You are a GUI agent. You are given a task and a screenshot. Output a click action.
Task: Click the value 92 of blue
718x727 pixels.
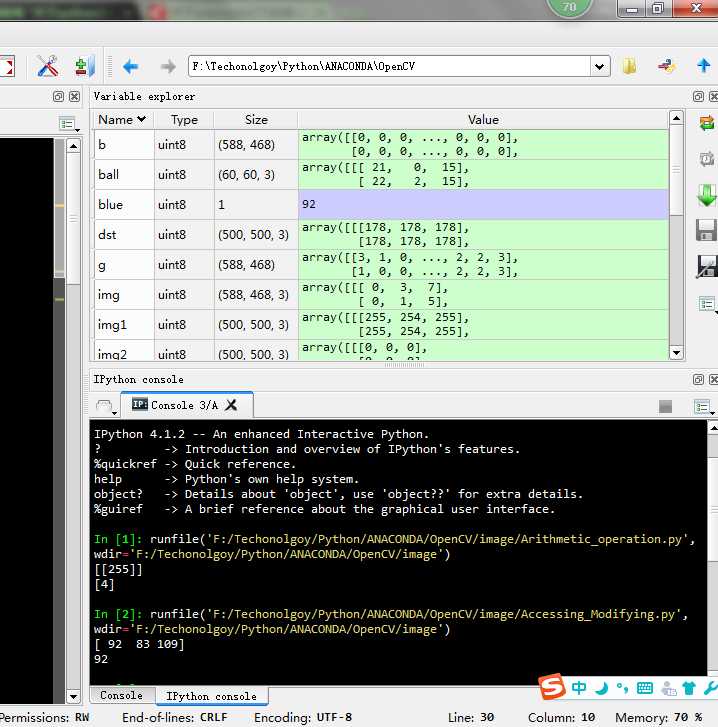point(483,204)
